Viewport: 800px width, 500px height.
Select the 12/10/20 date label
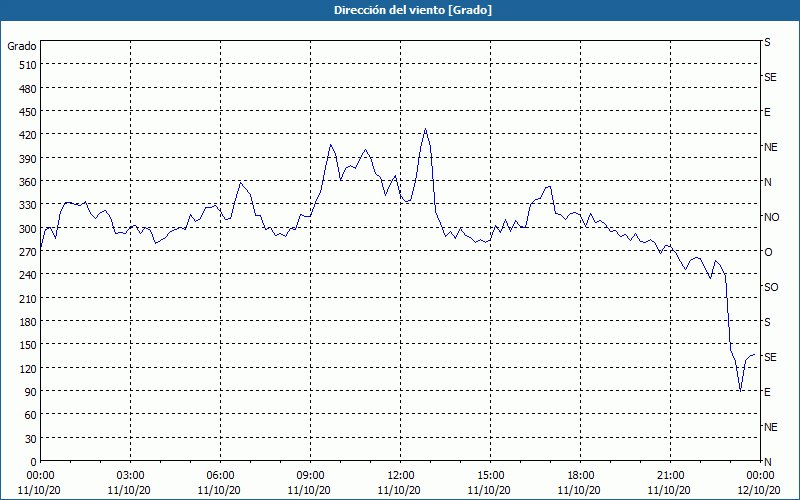(x=759, y=490)
